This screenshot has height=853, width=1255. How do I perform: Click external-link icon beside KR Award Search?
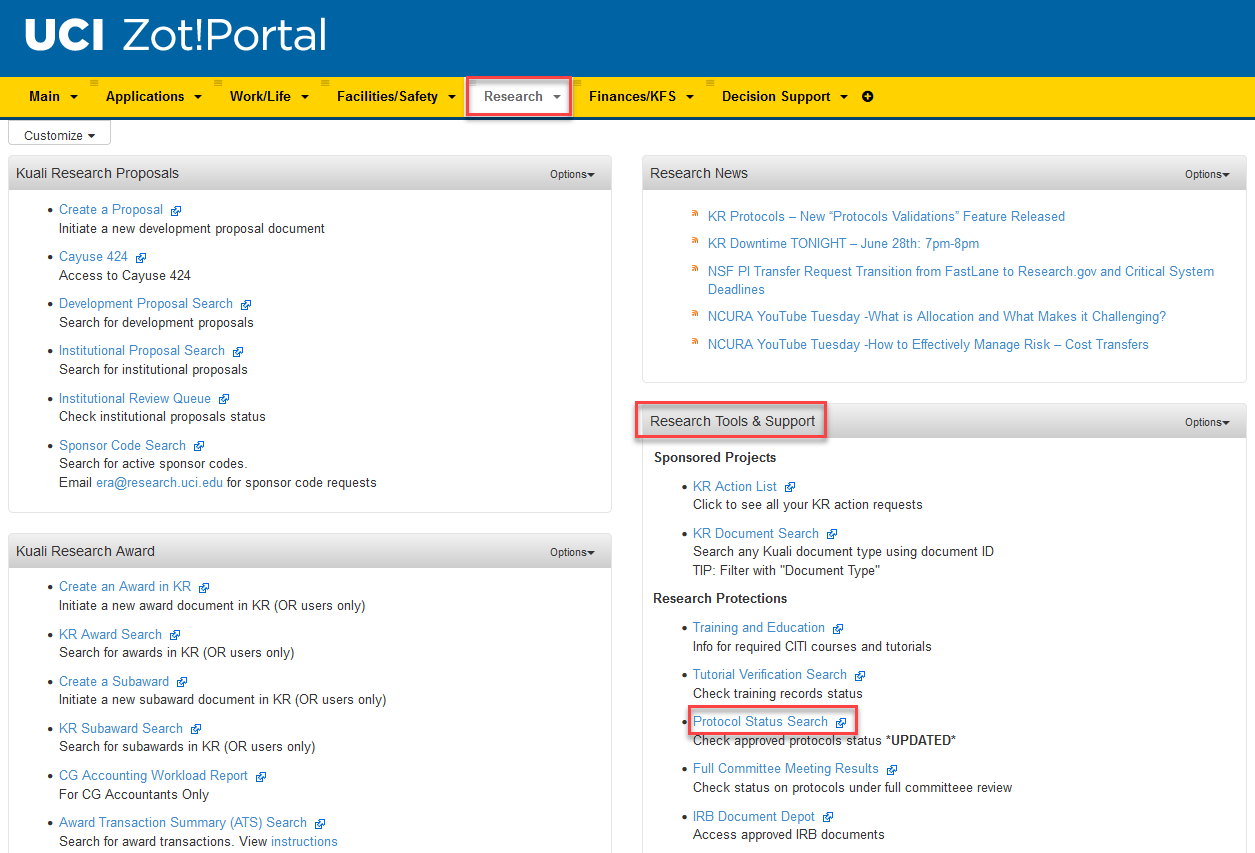point(175,635)
